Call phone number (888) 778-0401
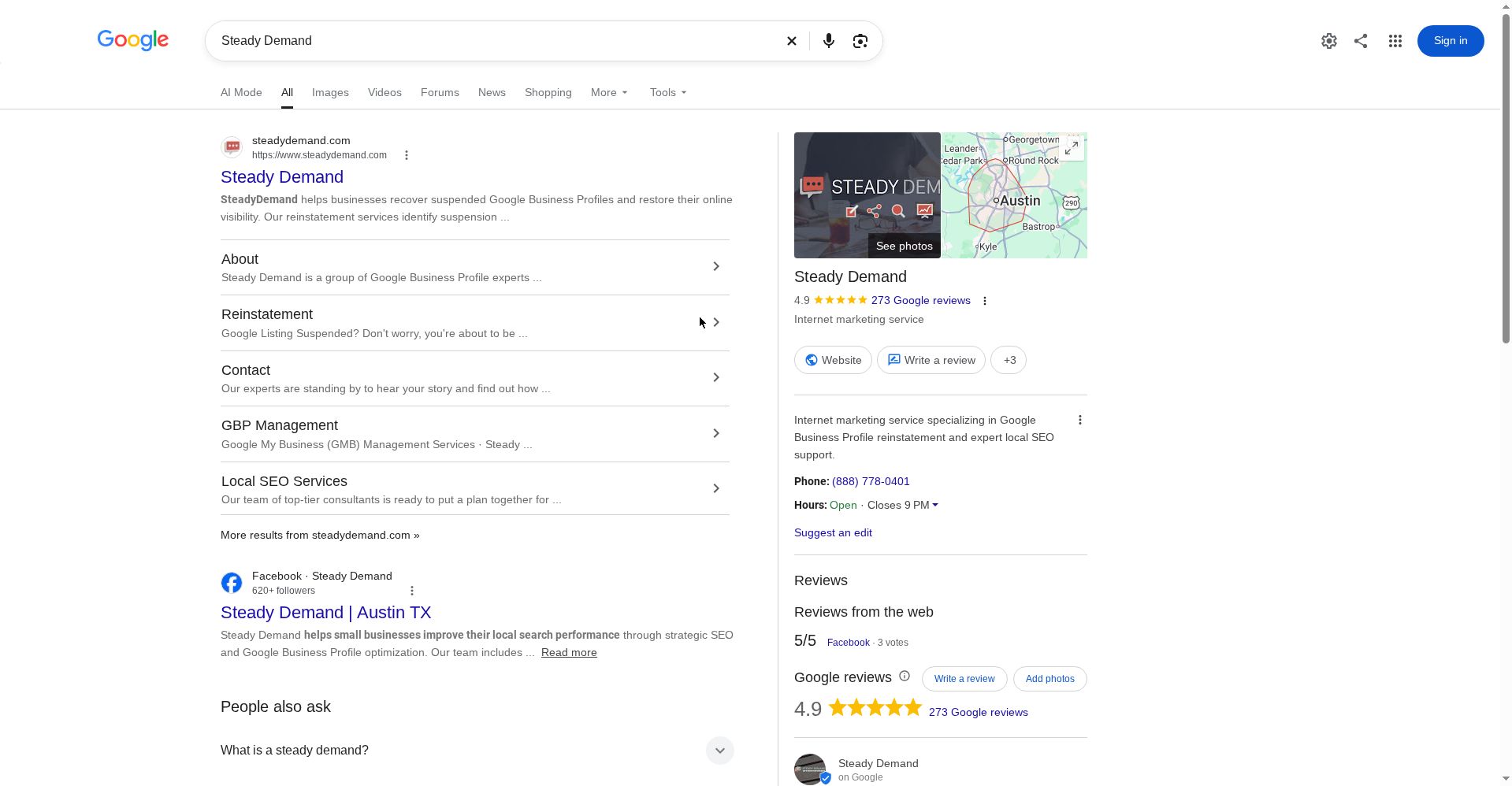 pyautogui.click(x=871, y=482)
